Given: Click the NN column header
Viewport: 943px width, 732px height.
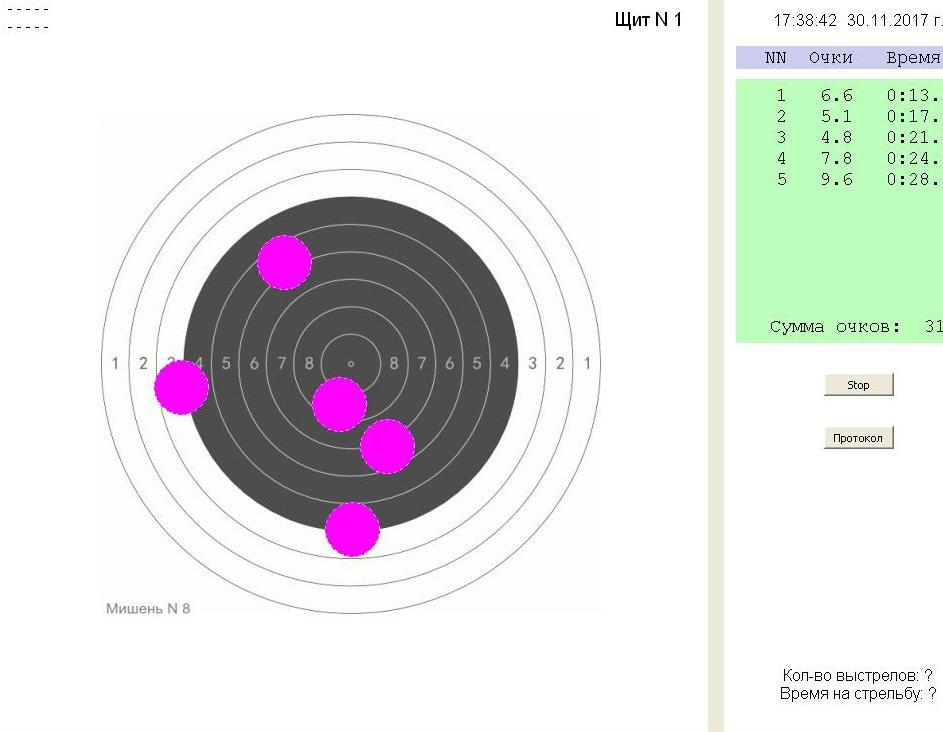Looking at the screenshot, I should [776, 58].
